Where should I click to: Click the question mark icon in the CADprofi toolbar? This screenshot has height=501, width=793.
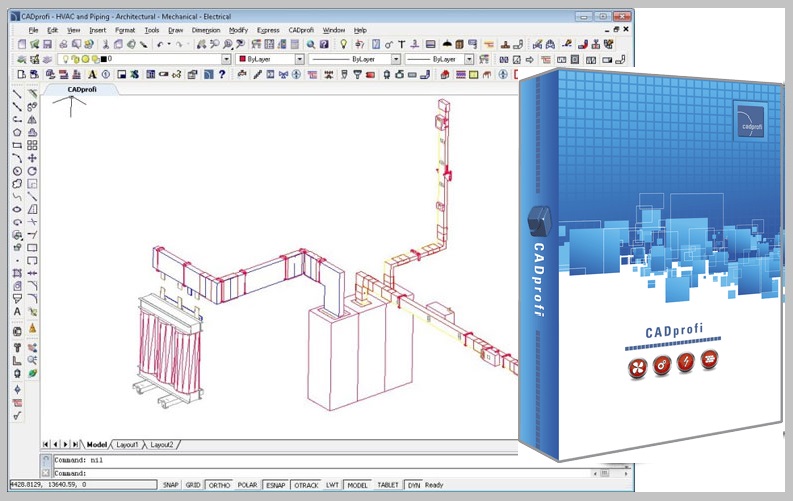click(x=222, y=75)
